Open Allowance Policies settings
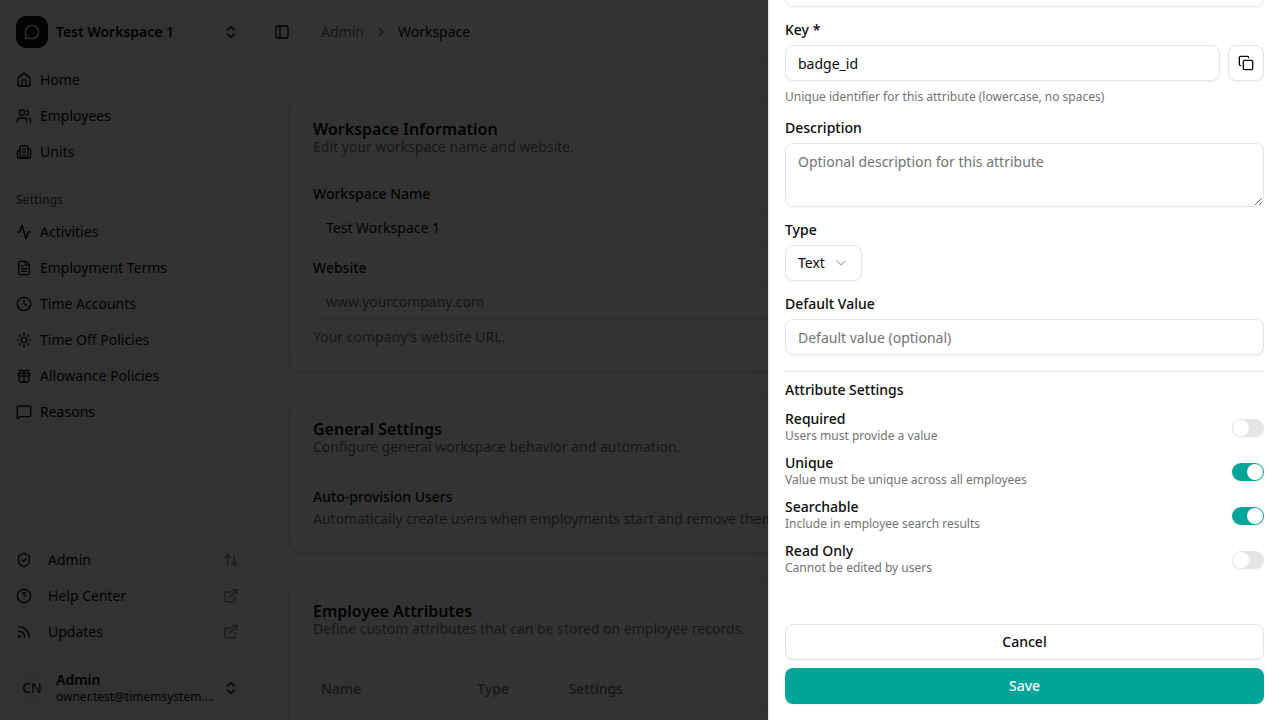Screen dimensions: 1280x720 98,375
